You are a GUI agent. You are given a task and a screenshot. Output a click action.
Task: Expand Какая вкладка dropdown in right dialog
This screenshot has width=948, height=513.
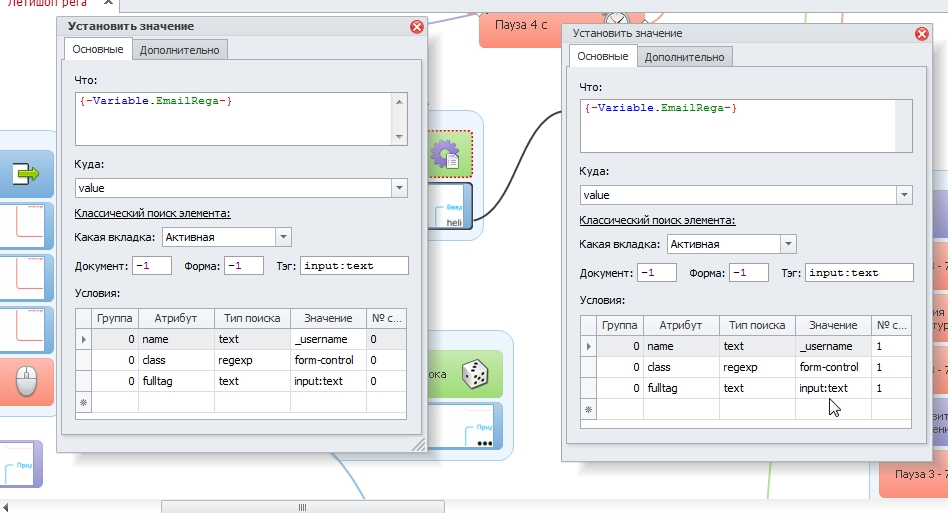(x=788, y=244)
